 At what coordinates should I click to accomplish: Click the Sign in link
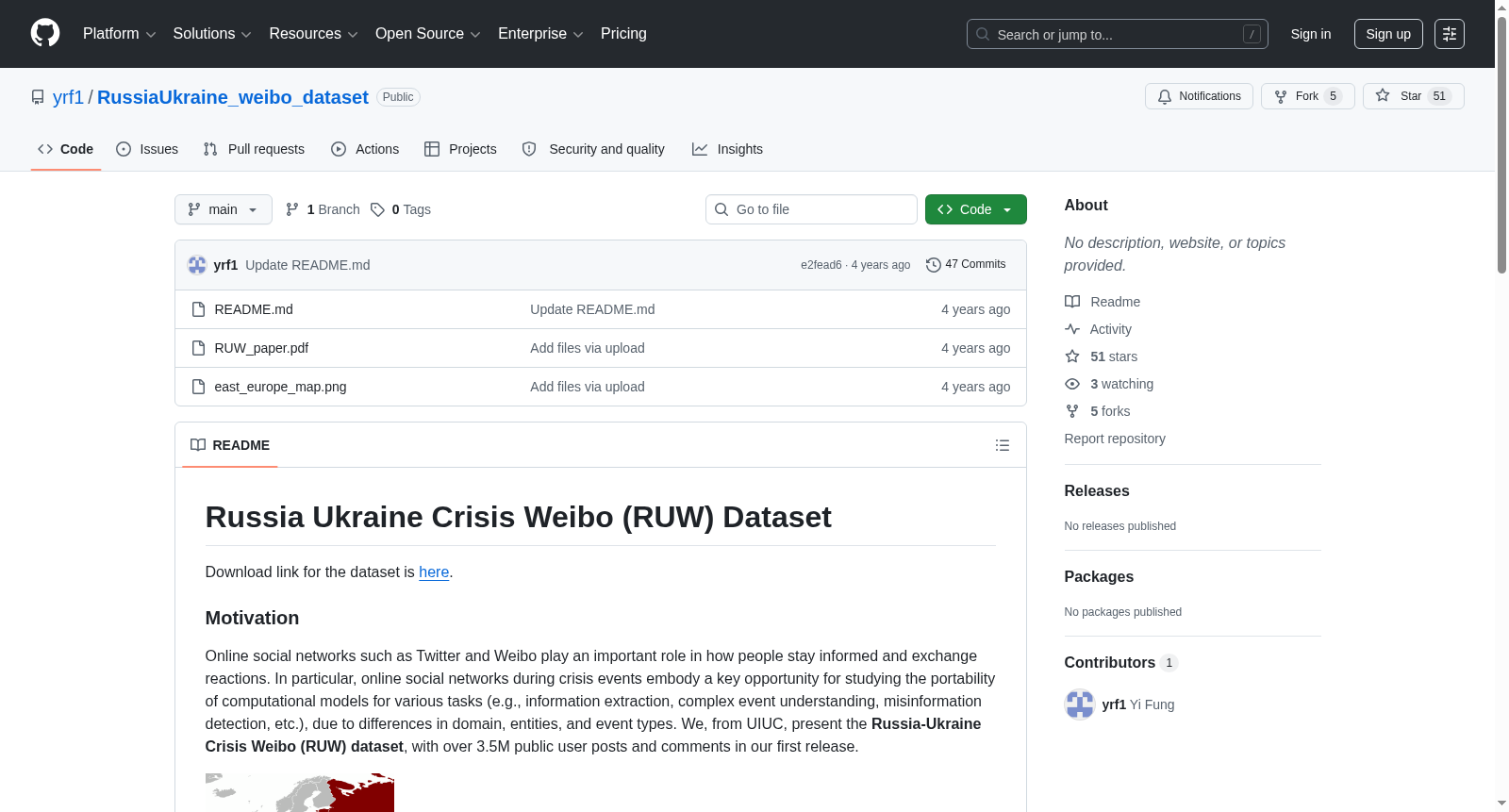tap(1311, 34)
